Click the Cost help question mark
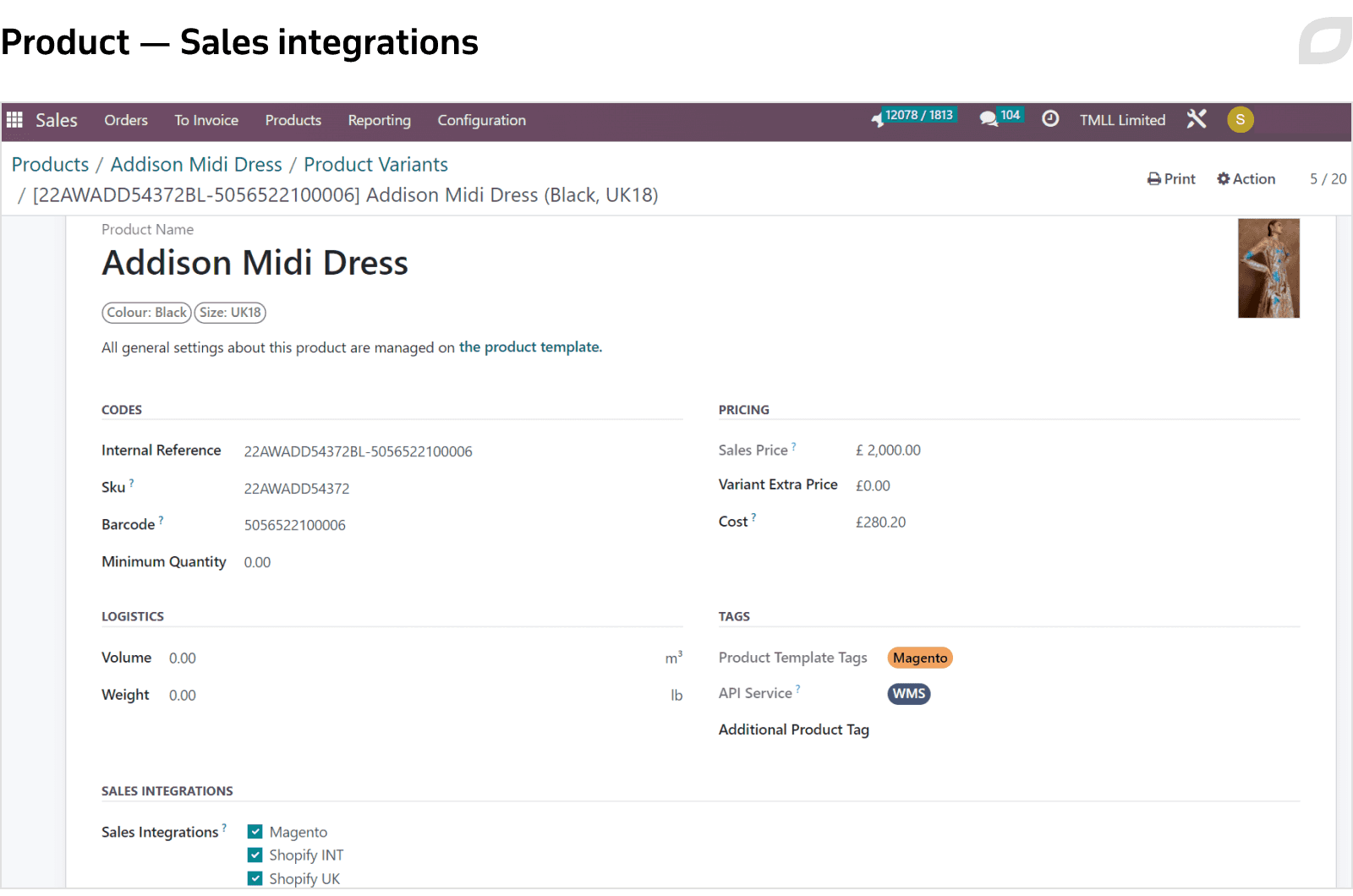Image resolution: width=1353 pixels, height=896 pixels. pyautogui.click(x=753, y=517)
